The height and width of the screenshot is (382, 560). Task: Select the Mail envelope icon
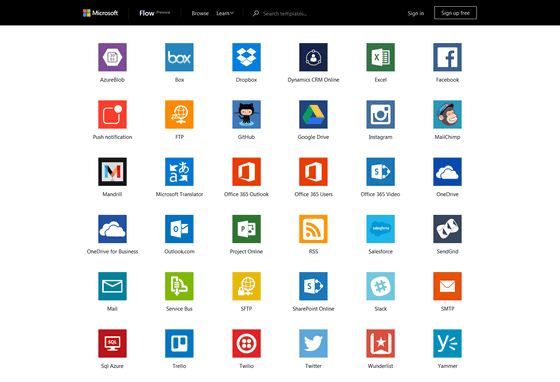coord(112,286)
